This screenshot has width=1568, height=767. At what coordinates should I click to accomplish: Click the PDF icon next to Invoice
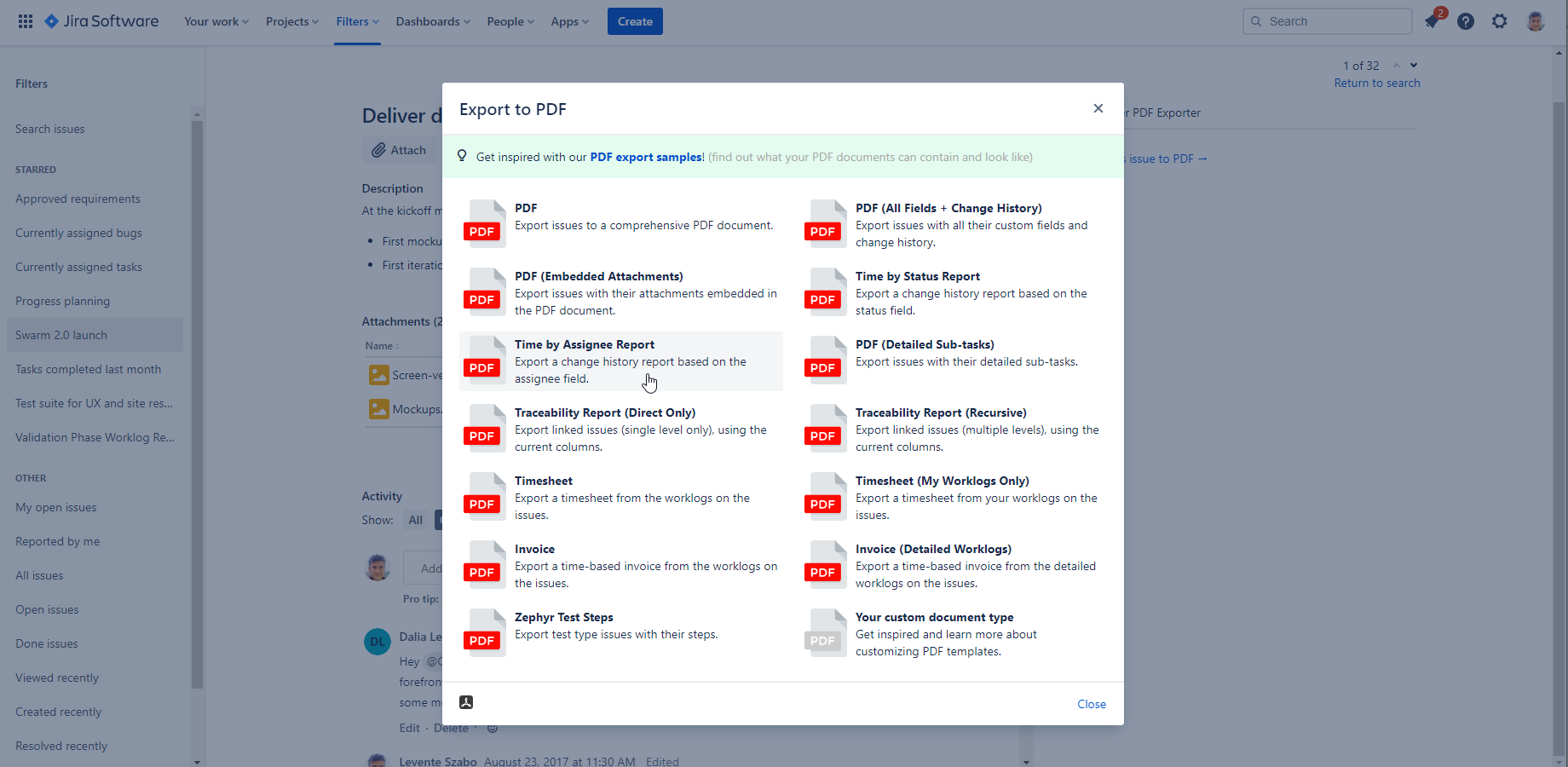485,564
